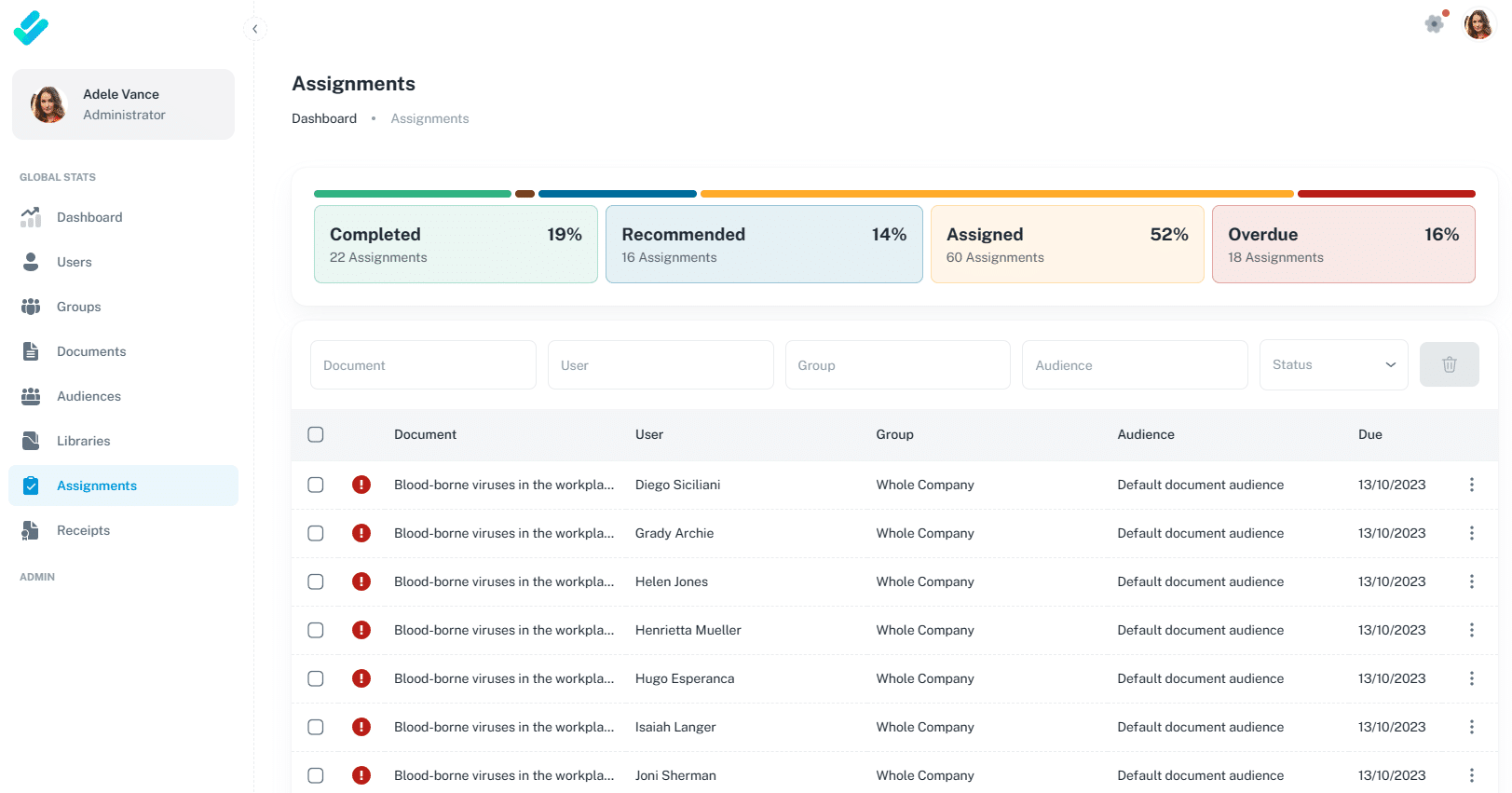This screenshot has width=1512, height=793.
Task: Click the Dashboard breadcrumb link
Action: click(x=324, y=118)
